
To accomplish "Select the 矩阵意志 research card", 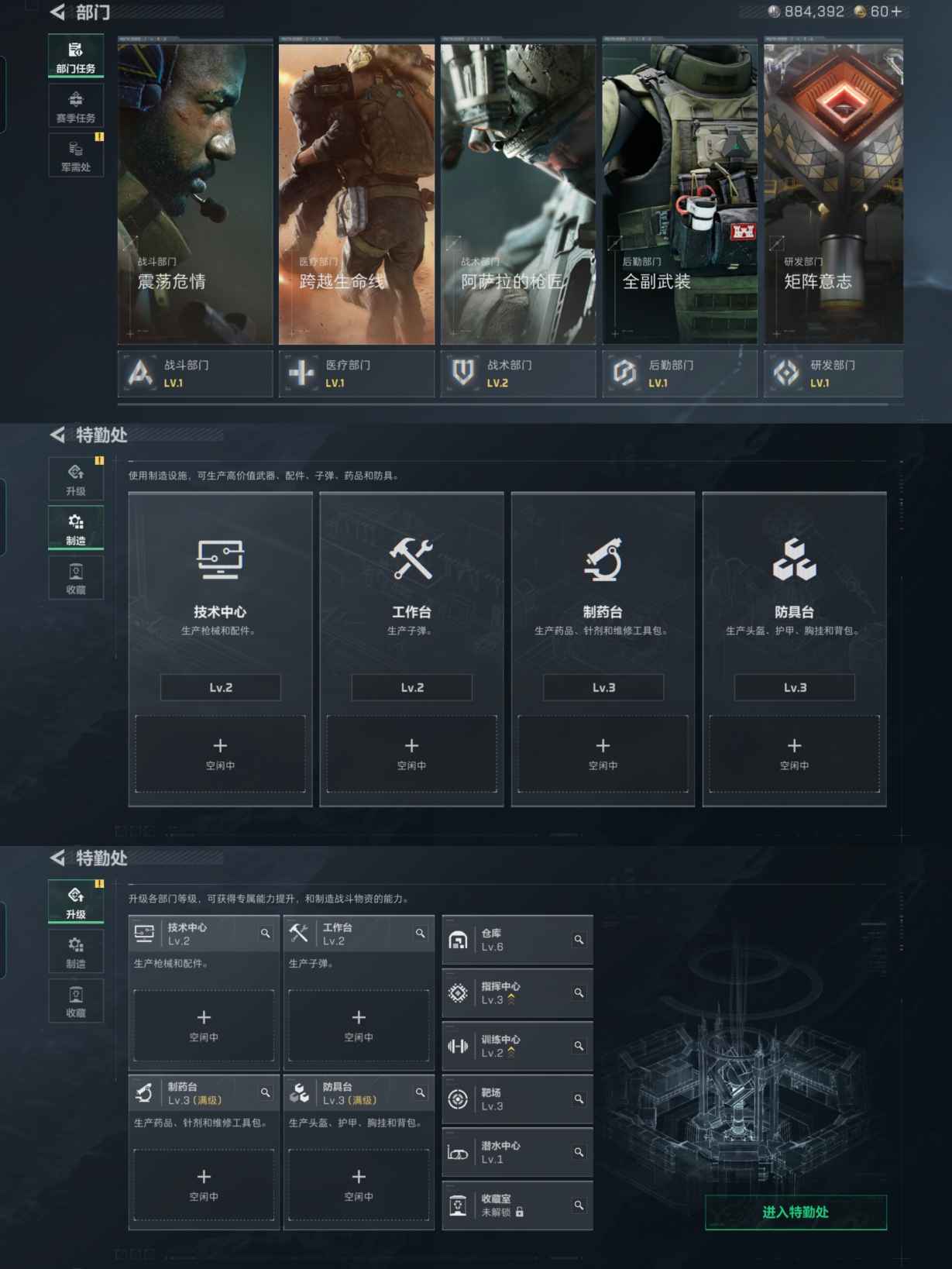I will [x=833, y=194].
